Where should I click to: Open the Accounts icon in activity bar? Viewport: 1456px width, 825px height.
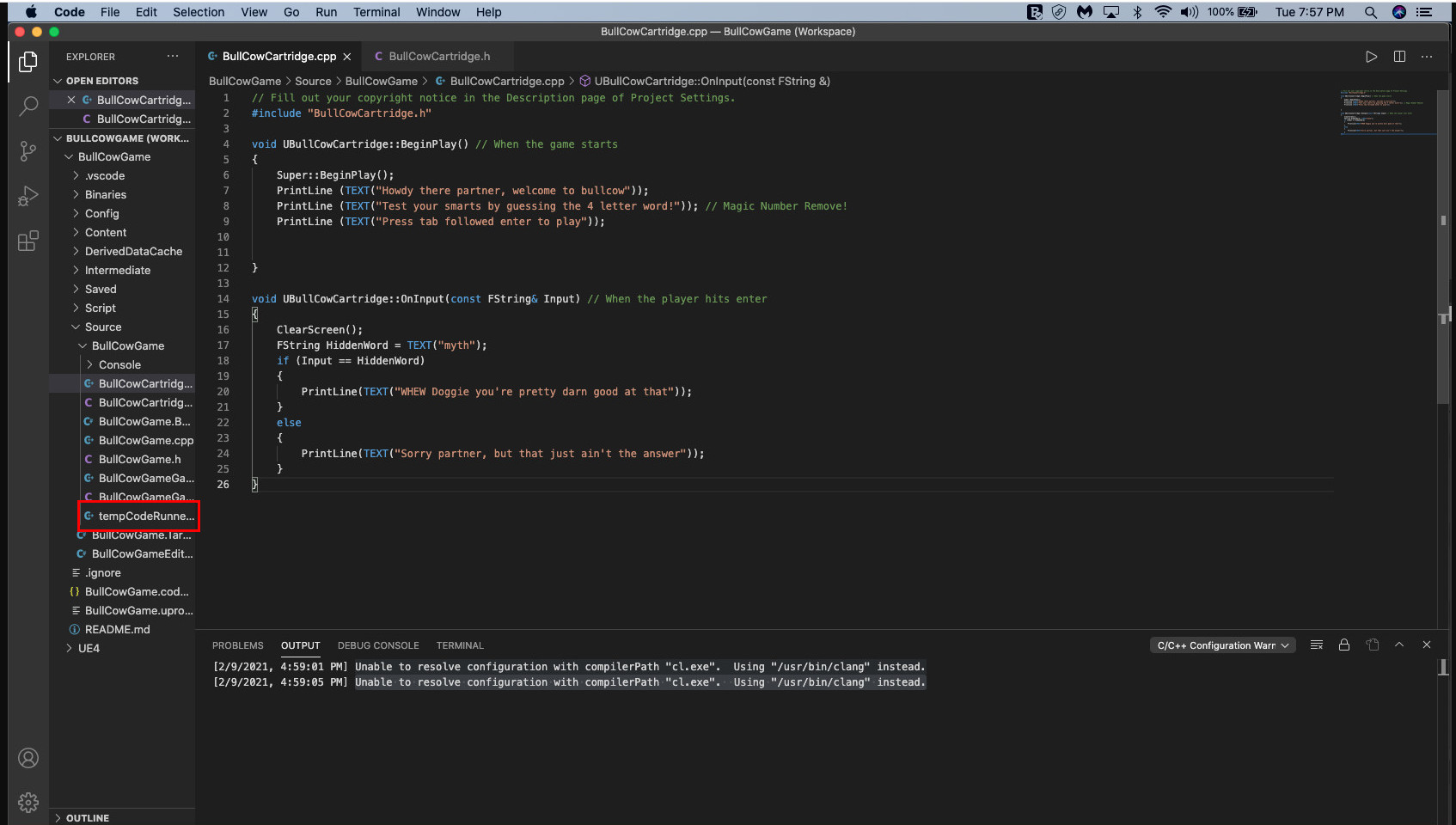coord(28,758)
